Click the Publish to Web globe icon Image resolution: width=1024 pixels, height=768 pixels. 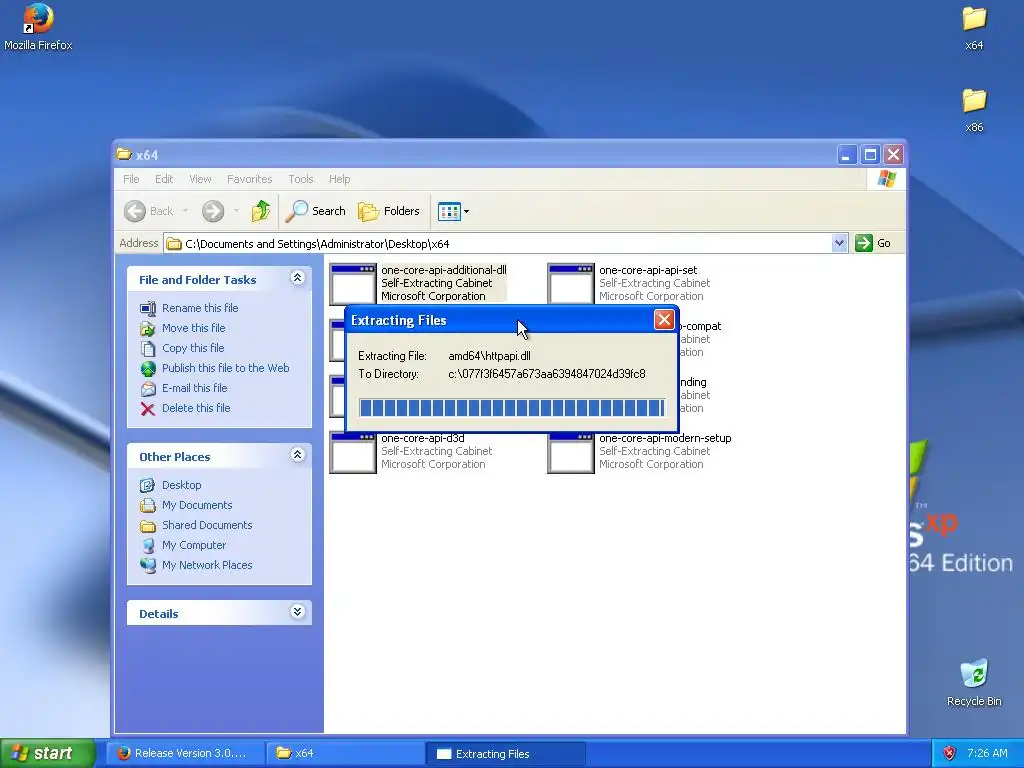148,368
